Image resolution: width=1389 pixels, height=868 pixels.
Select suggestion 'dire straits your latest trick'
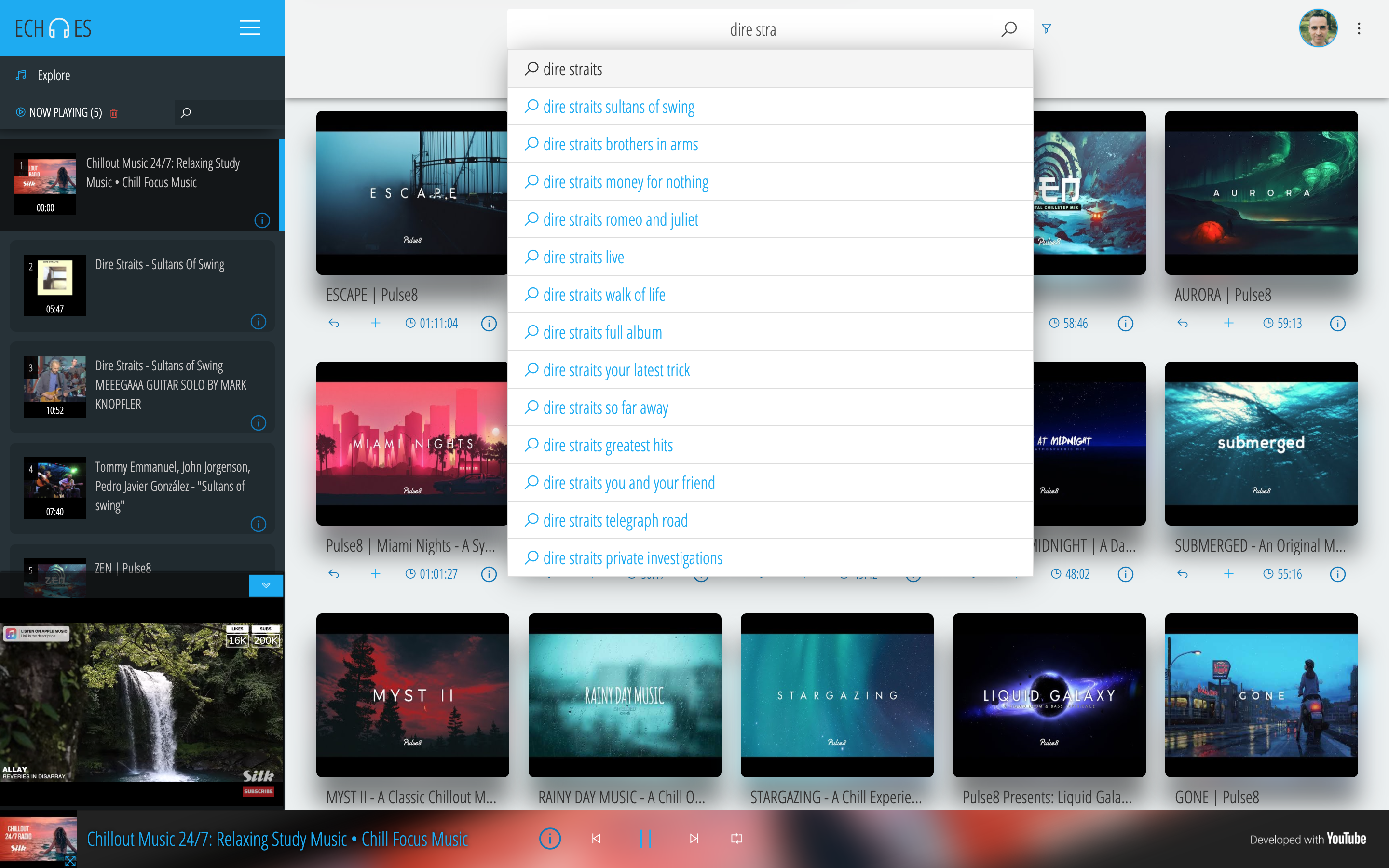click(x=770, y=370)
